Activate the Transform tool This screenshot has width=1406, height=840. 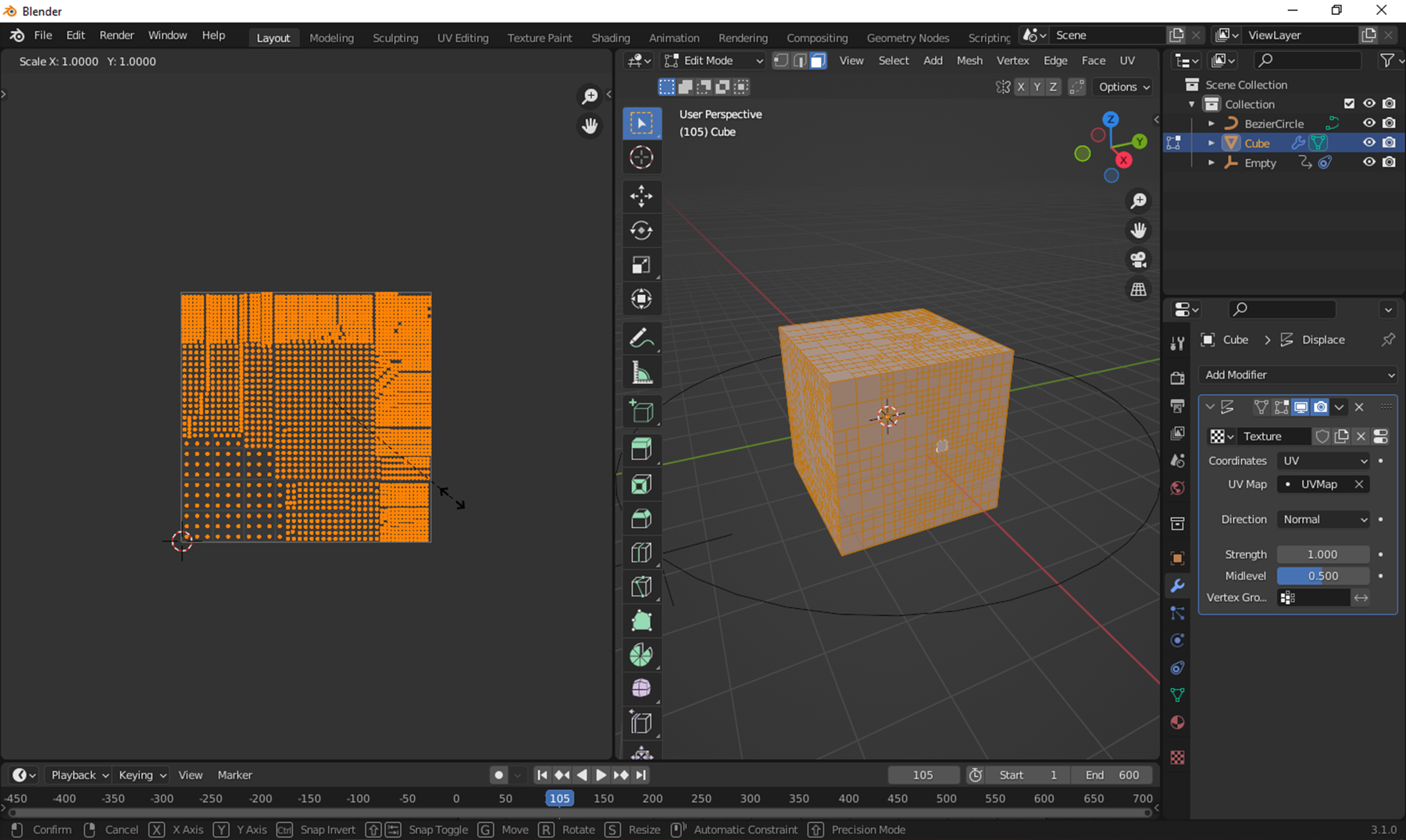[641, 299]
